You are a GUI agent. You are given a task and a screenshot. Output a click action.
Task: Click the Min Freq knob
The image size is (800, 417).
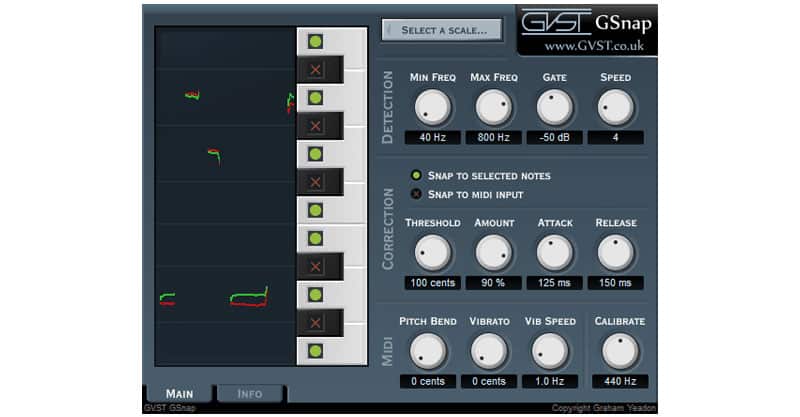click(433, 108)
